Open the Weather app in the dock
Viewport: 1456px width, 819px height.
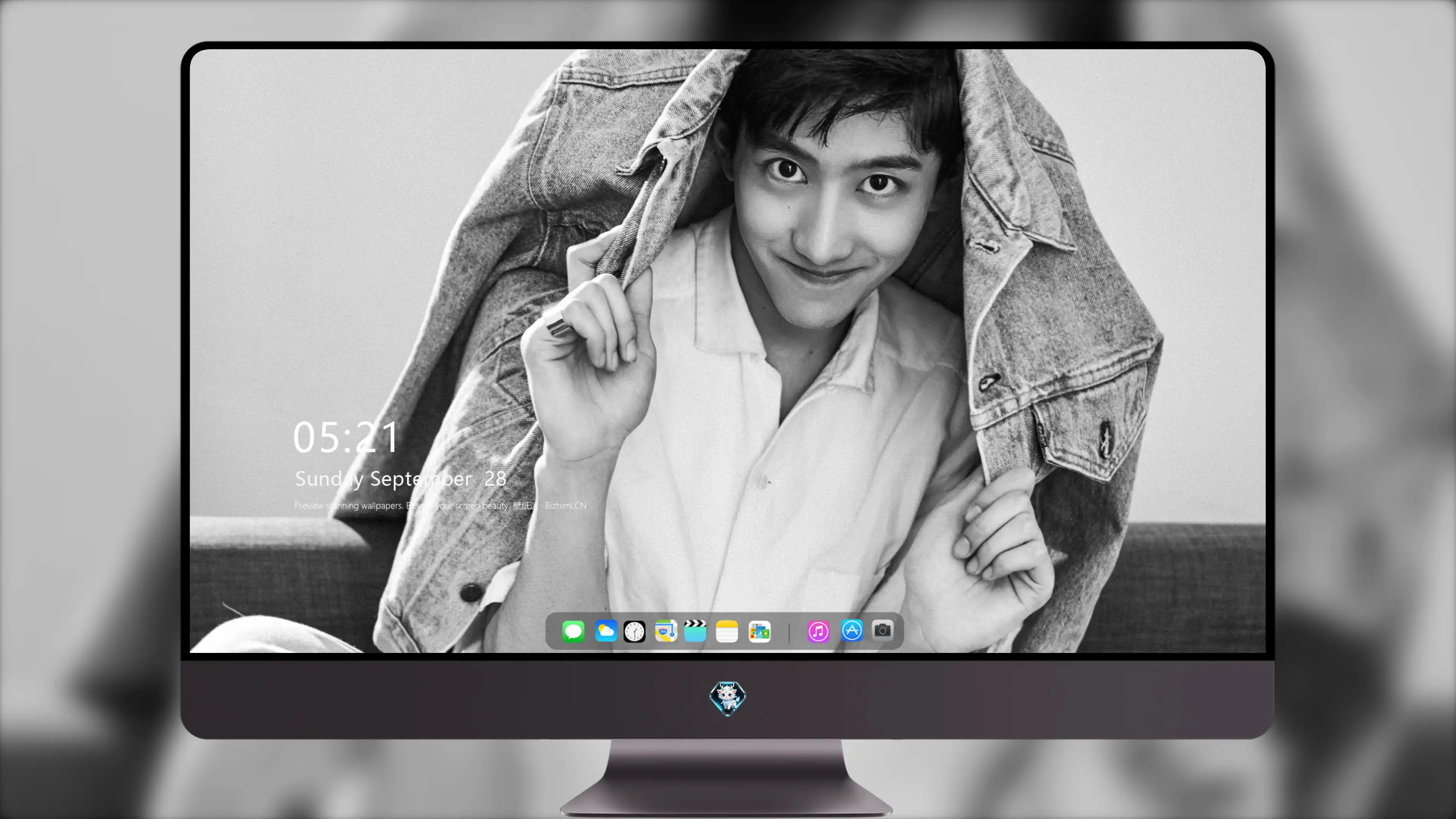tap(606, 631)
